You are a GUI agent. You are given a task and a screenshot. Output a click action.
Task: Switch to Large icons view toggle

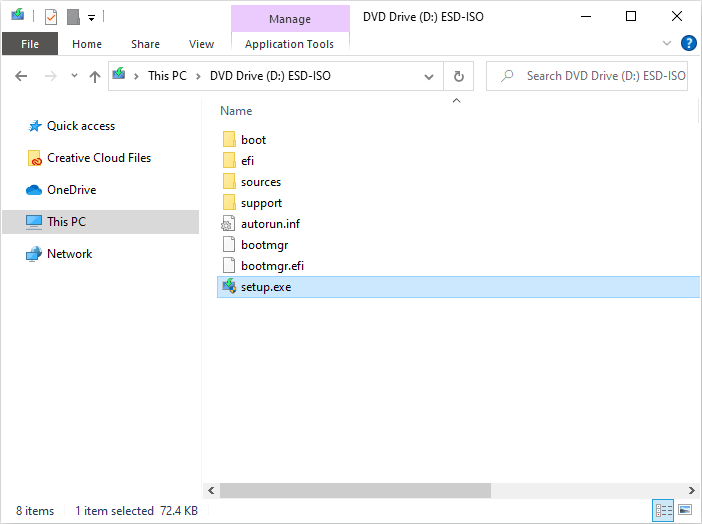[x=685, y=510]
